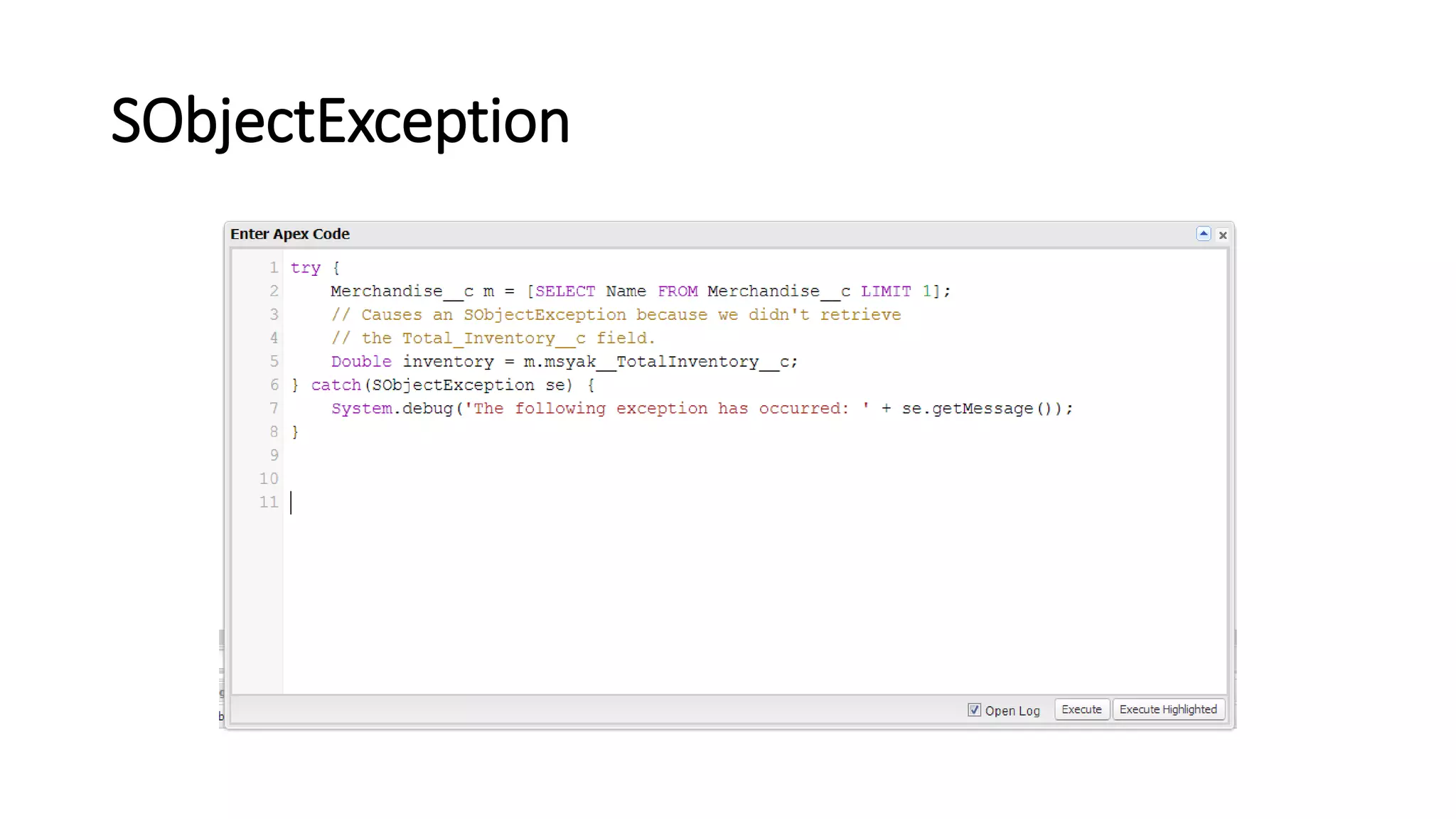Place cursor on empty line 11
The width and height of the screenshot is (1456, 819).
(x=754, y=502)
